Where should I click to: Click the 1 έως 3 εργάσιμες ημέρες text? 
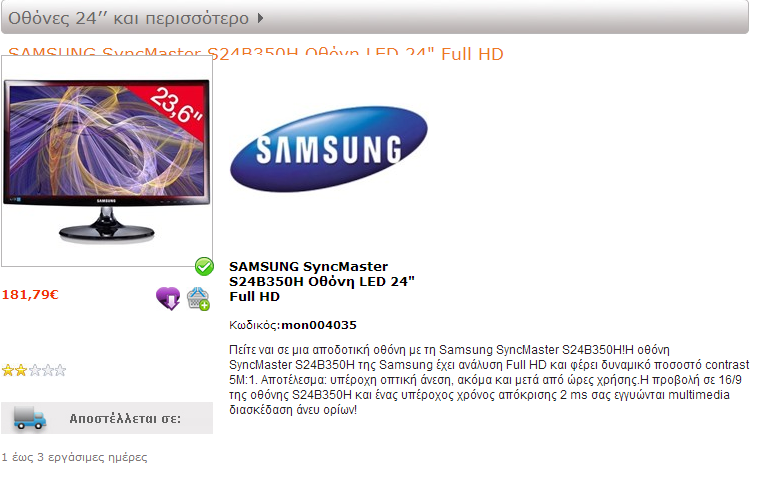pos(74,457)
